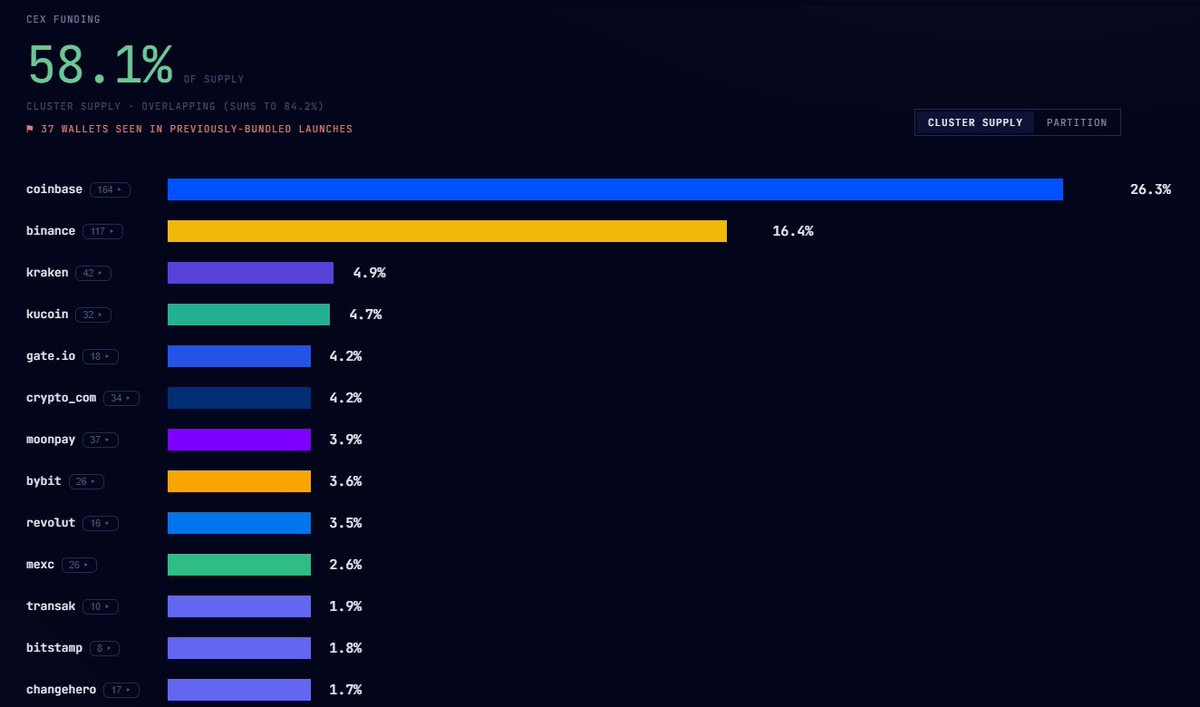Switch to the Cluster Supply view
The height and width of the screenshot is (707, 1200).
[x=975, y=122]
